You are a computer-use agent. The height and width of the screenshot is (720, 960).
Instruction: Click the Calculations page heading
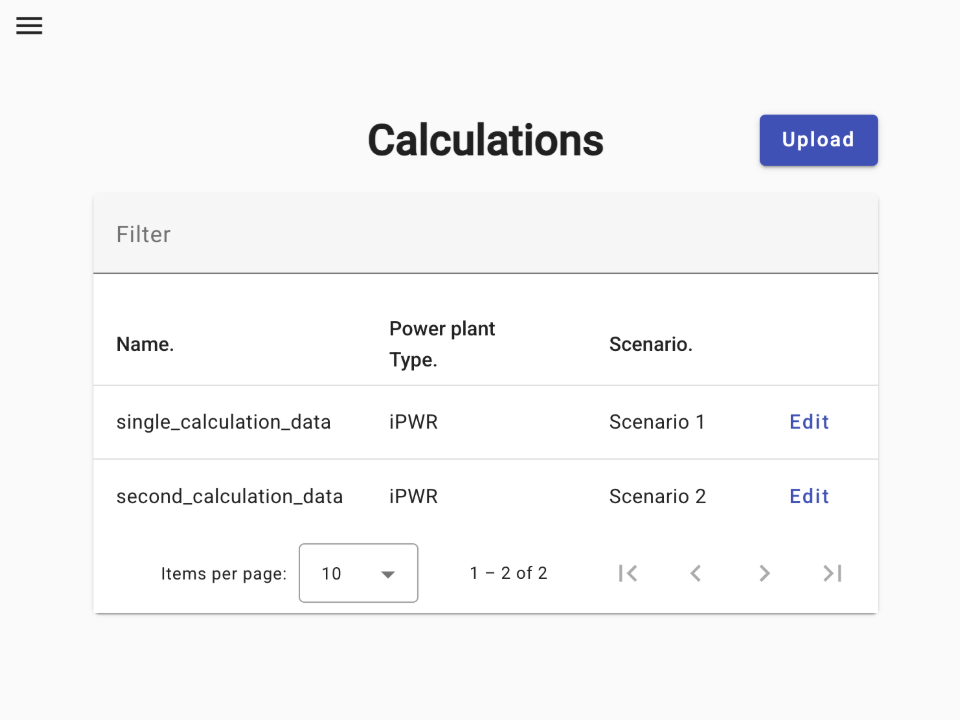coord(486,140)
